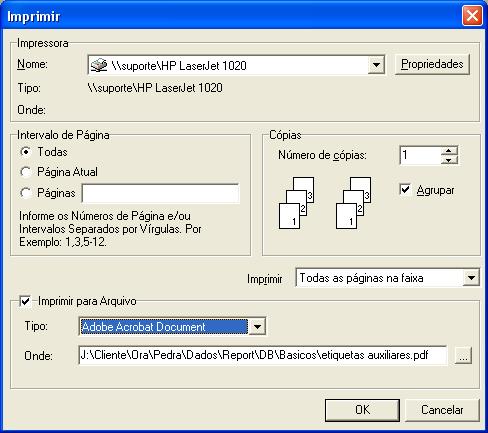488x433 pixels.
Task: Open the browse ellipsis button for file path
Action: coord(463,356)
